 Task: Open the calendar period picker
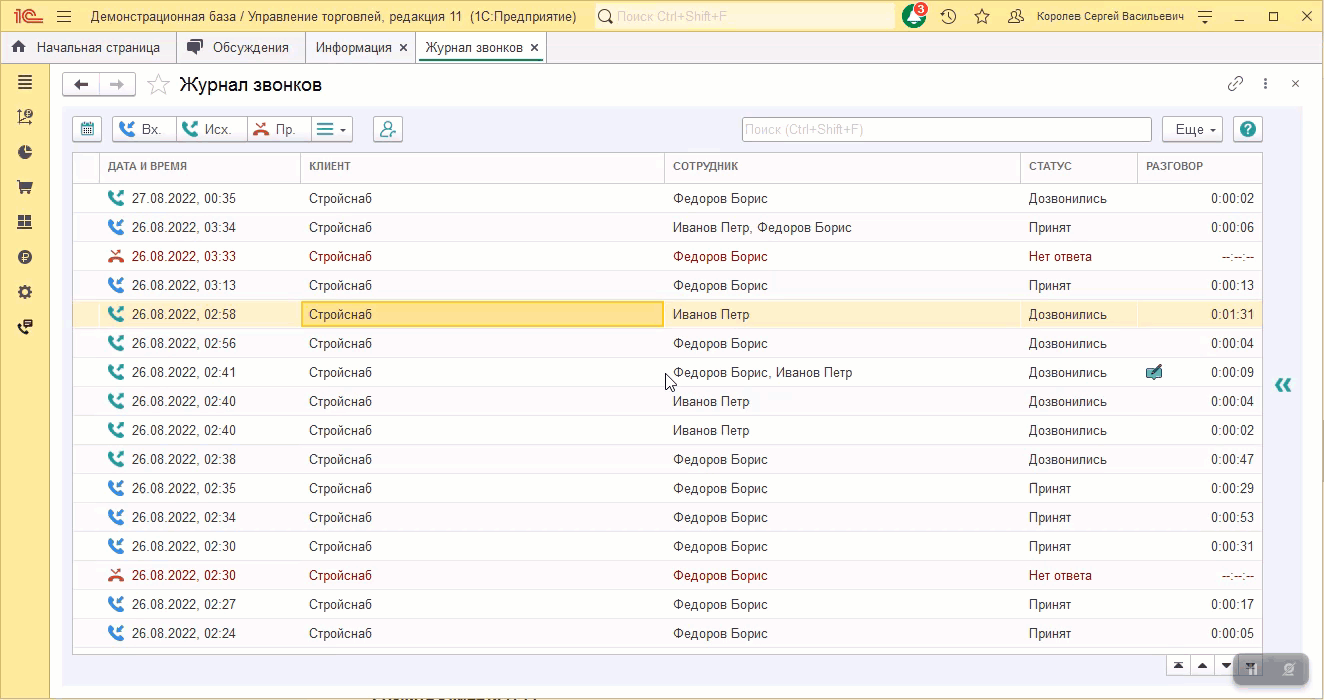click(87, 129)
